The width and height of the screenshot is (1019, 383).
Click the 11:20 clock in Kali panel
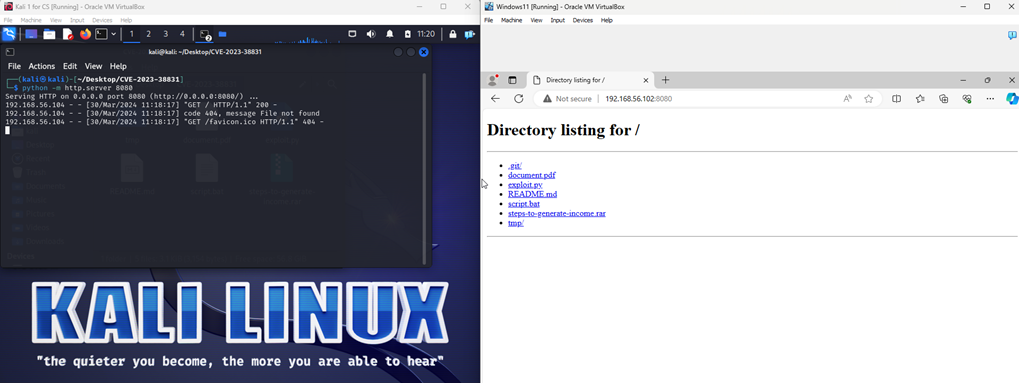tap(426, 34)
